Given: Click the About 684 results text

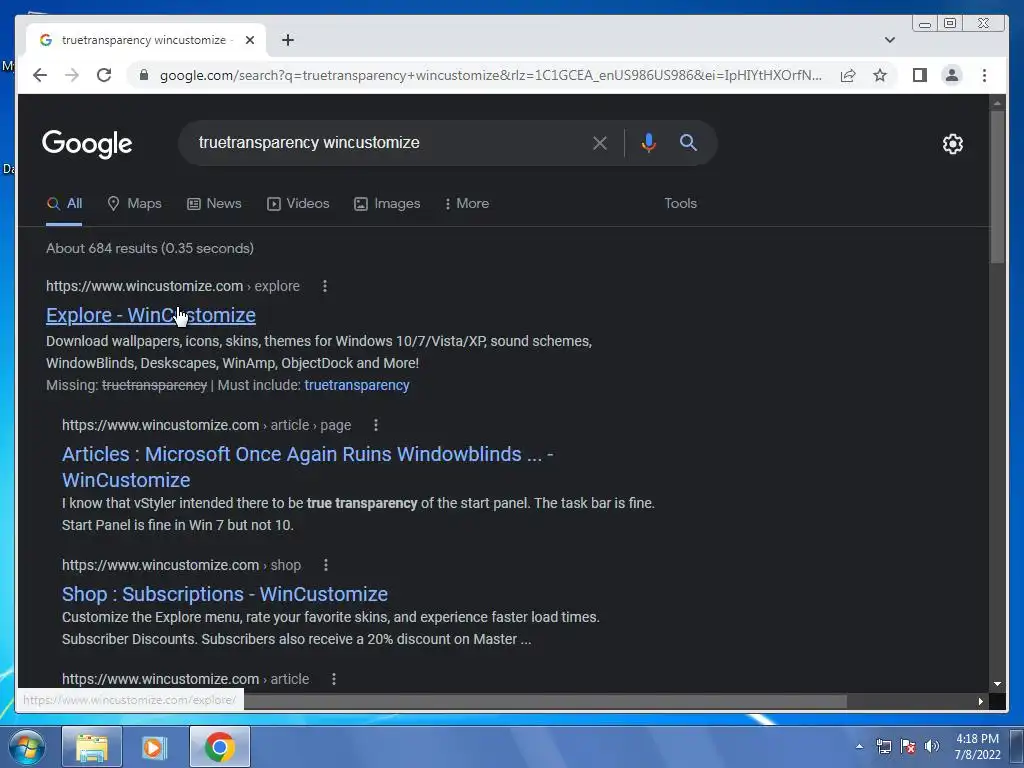Looking at the screenshot, I should 150,248.
